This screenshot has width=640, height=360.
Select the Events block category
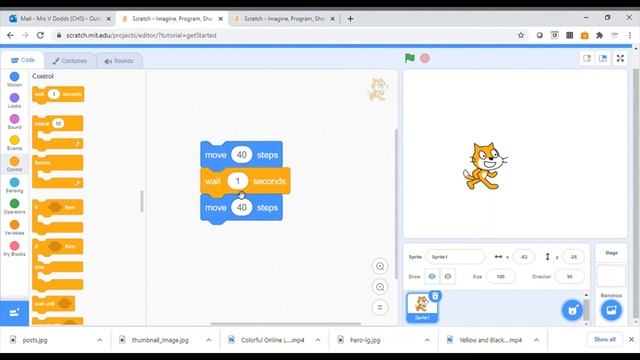point(14,143)
